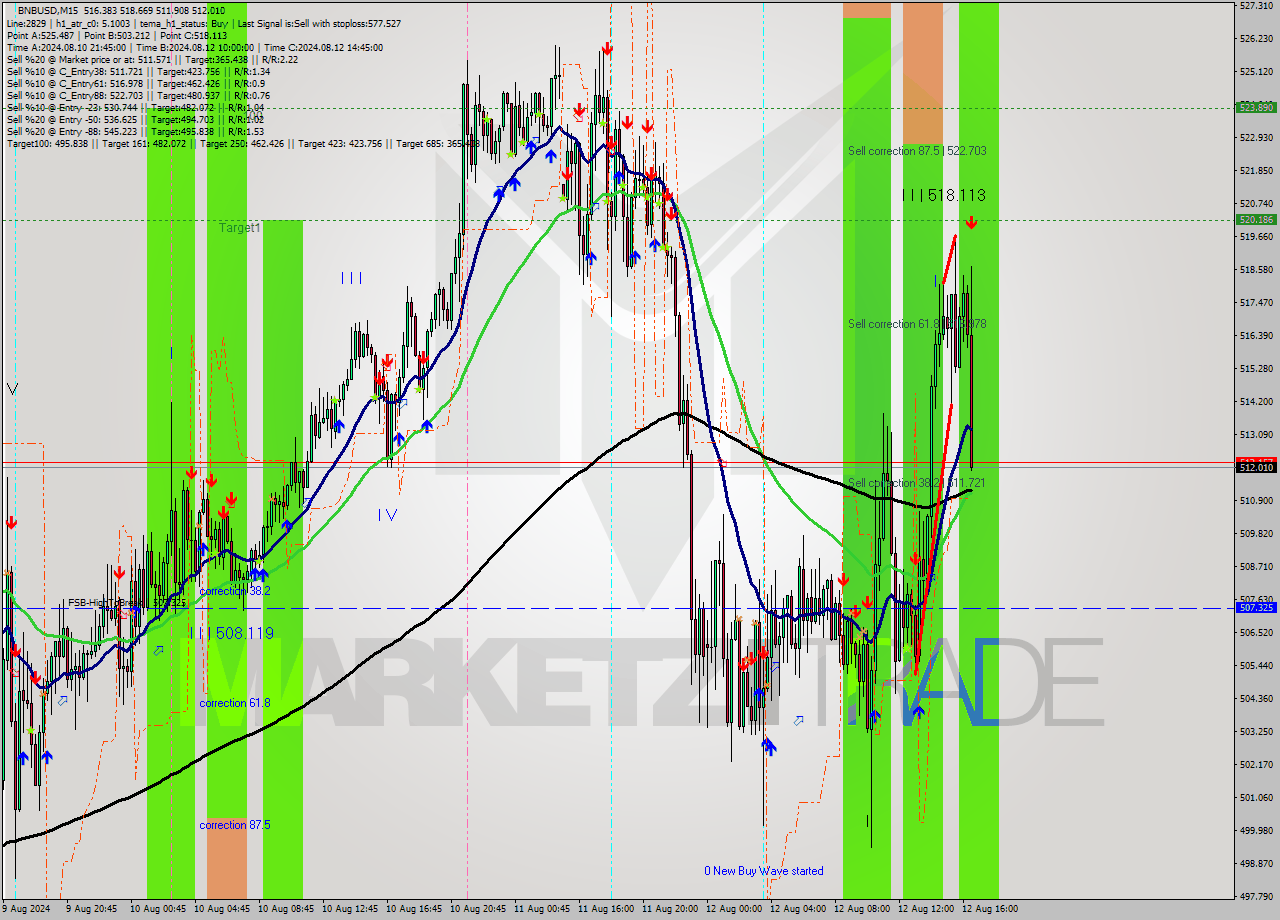The height and width of the screenshot is (920, 1280).
Task: Click the red sell arrow above the latest candles
Action: coord(971,223)
